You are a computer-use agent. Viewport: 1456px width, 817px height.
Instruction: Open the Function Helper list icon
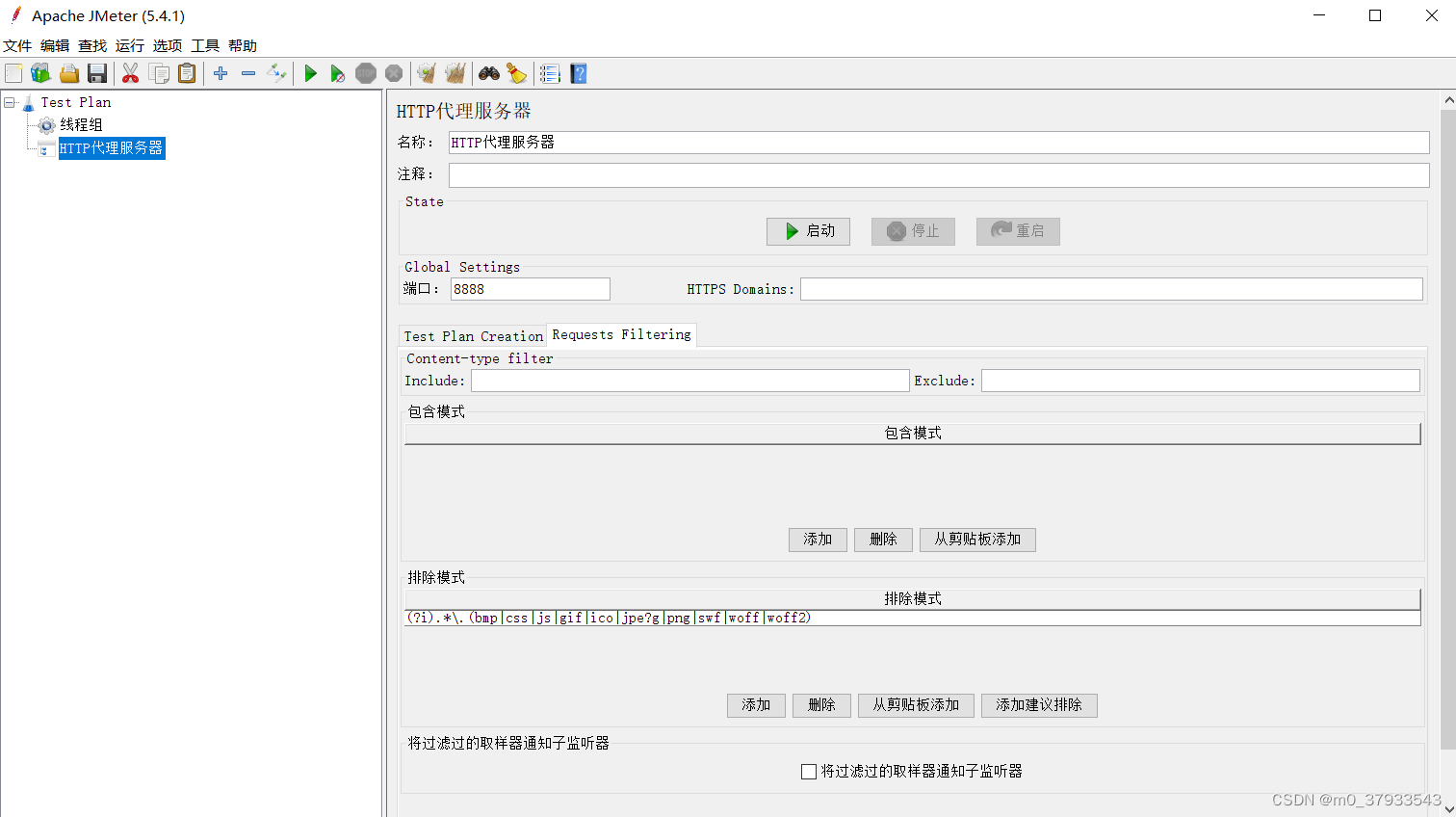[x=550, y=73]
